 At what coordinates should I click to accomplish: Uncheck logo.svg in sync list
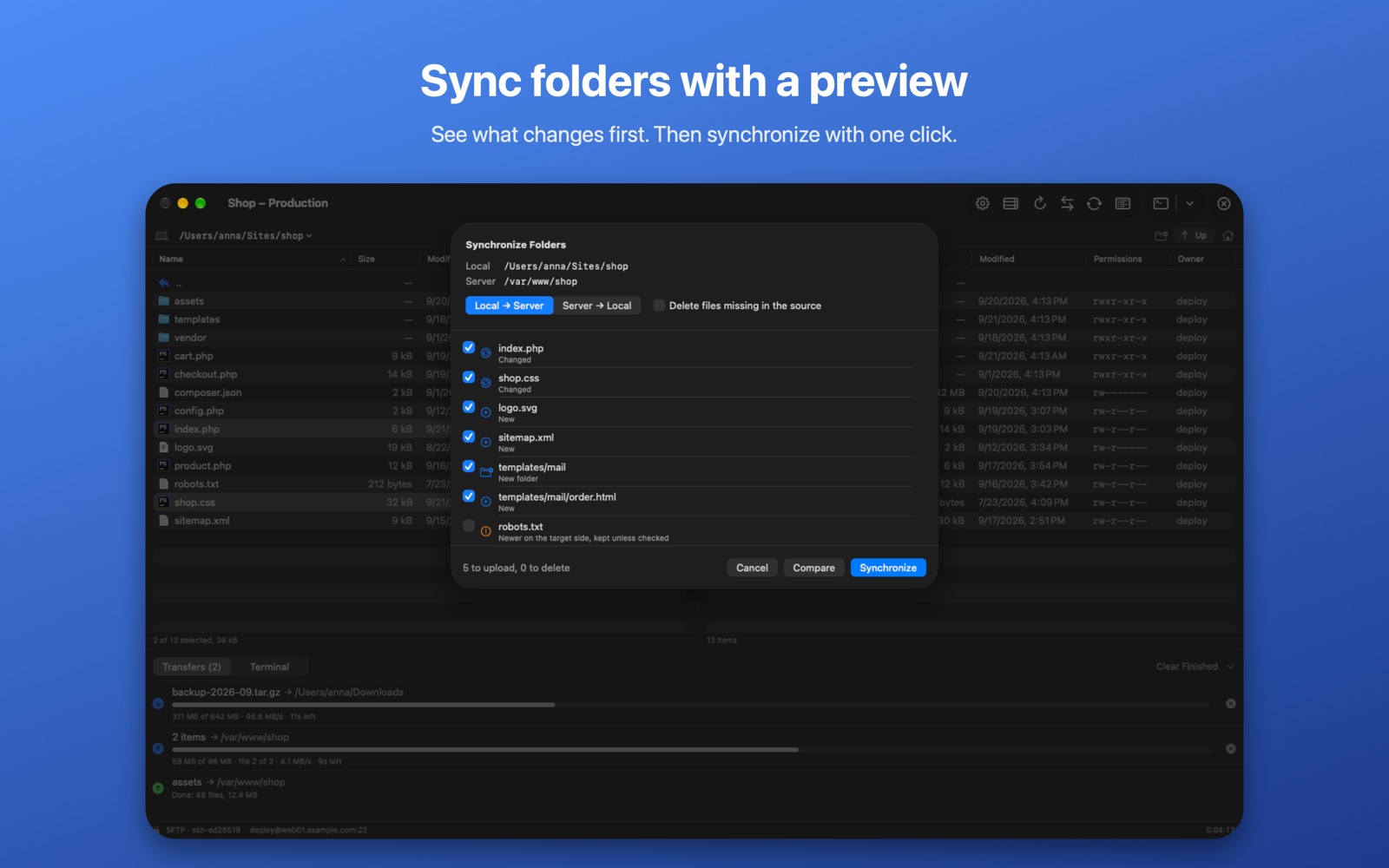[469, 407]
